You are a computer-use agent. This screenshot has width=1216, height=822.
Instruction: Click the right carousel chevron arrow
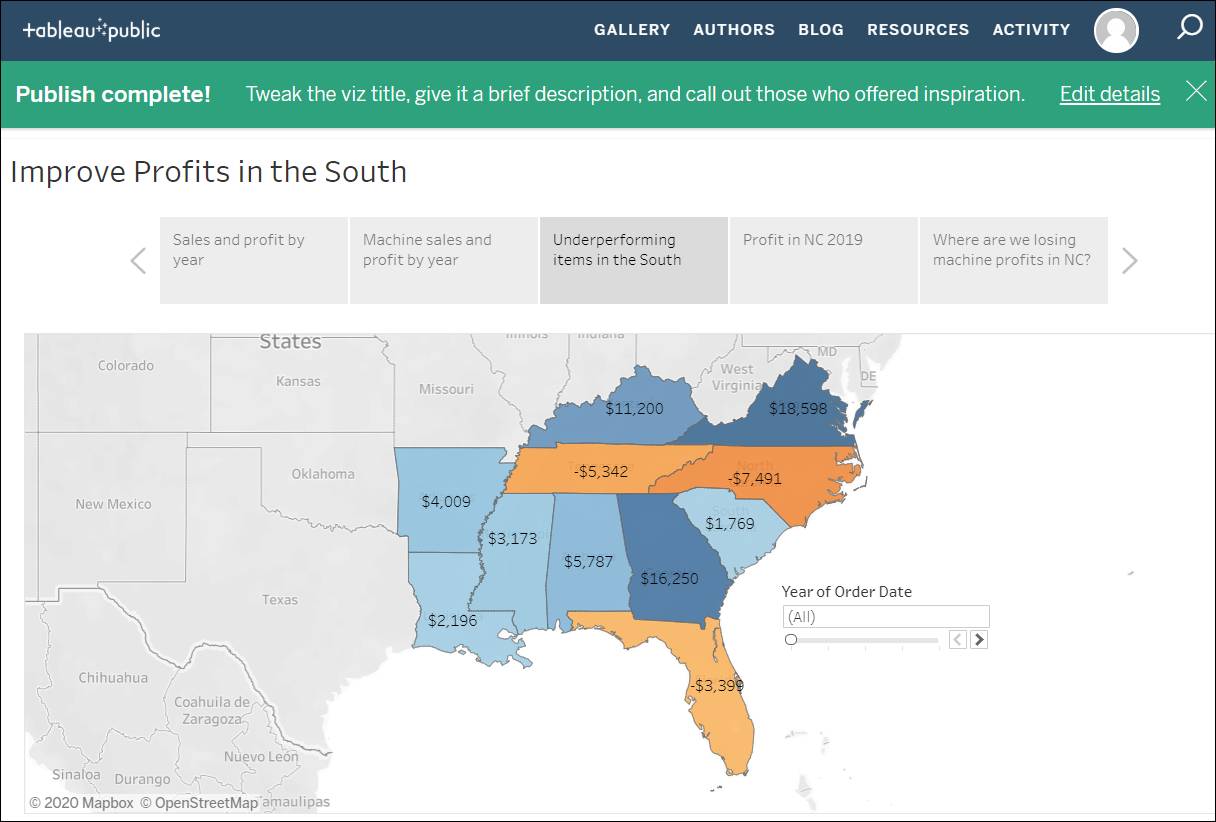coord(1130,260)
